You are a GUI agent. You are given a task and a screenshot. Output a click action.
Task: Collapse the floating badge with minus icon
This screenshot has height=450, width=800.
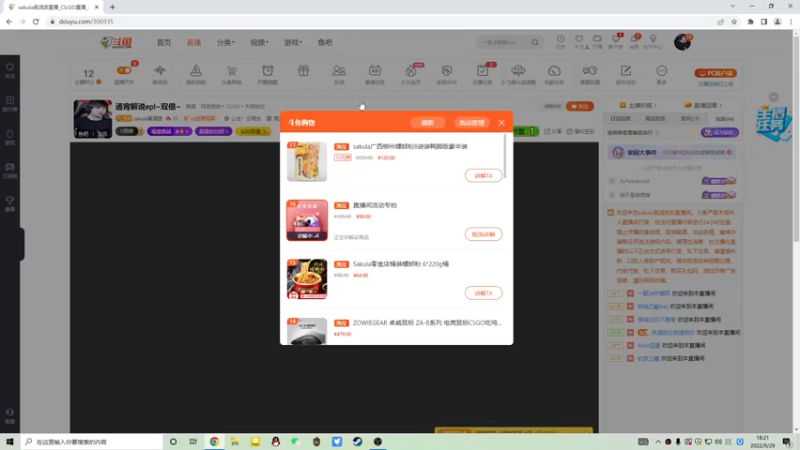pos(773,97)
